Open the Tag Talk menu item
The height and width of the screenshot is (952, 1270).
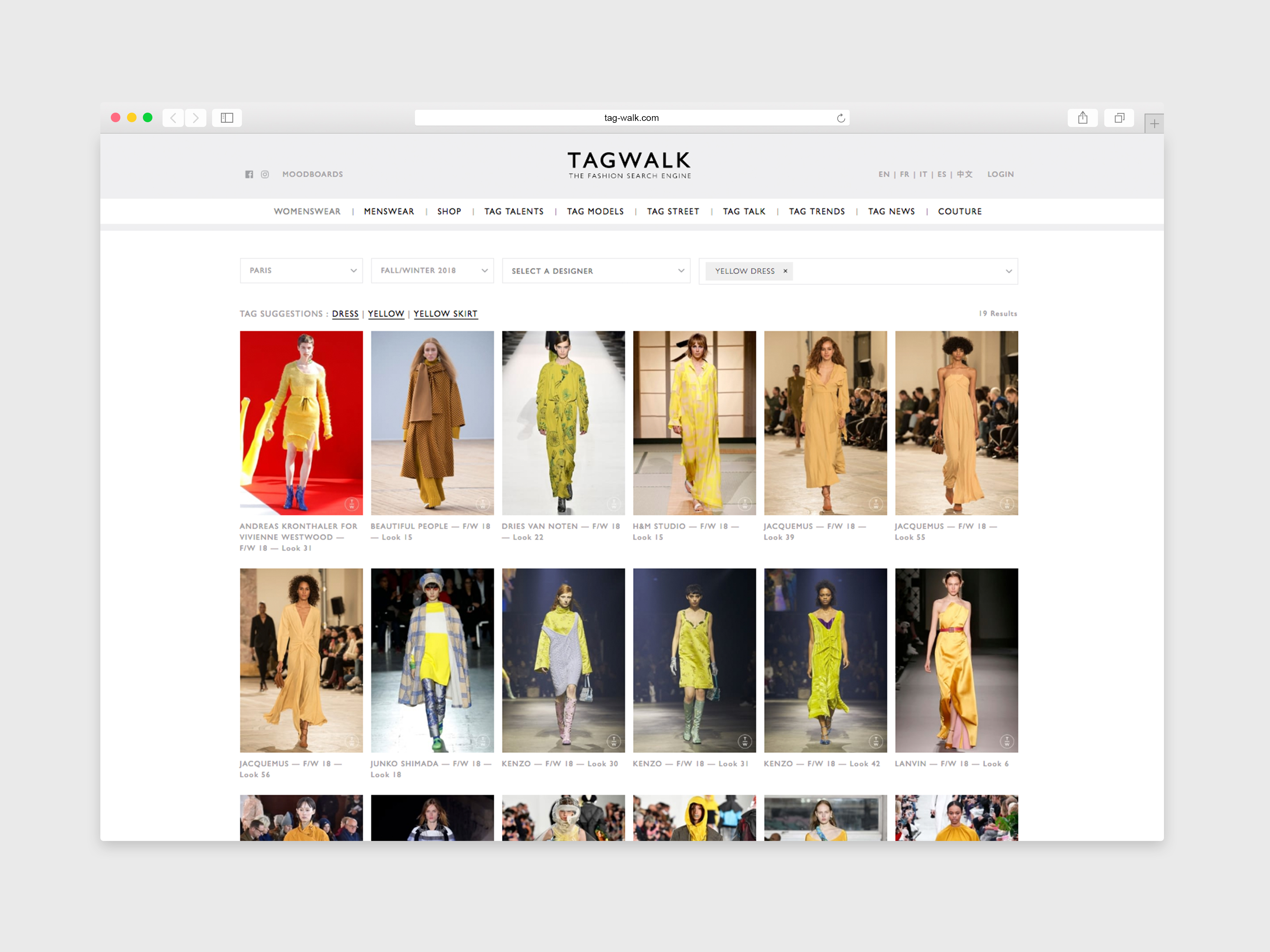[x=744, y=211]
